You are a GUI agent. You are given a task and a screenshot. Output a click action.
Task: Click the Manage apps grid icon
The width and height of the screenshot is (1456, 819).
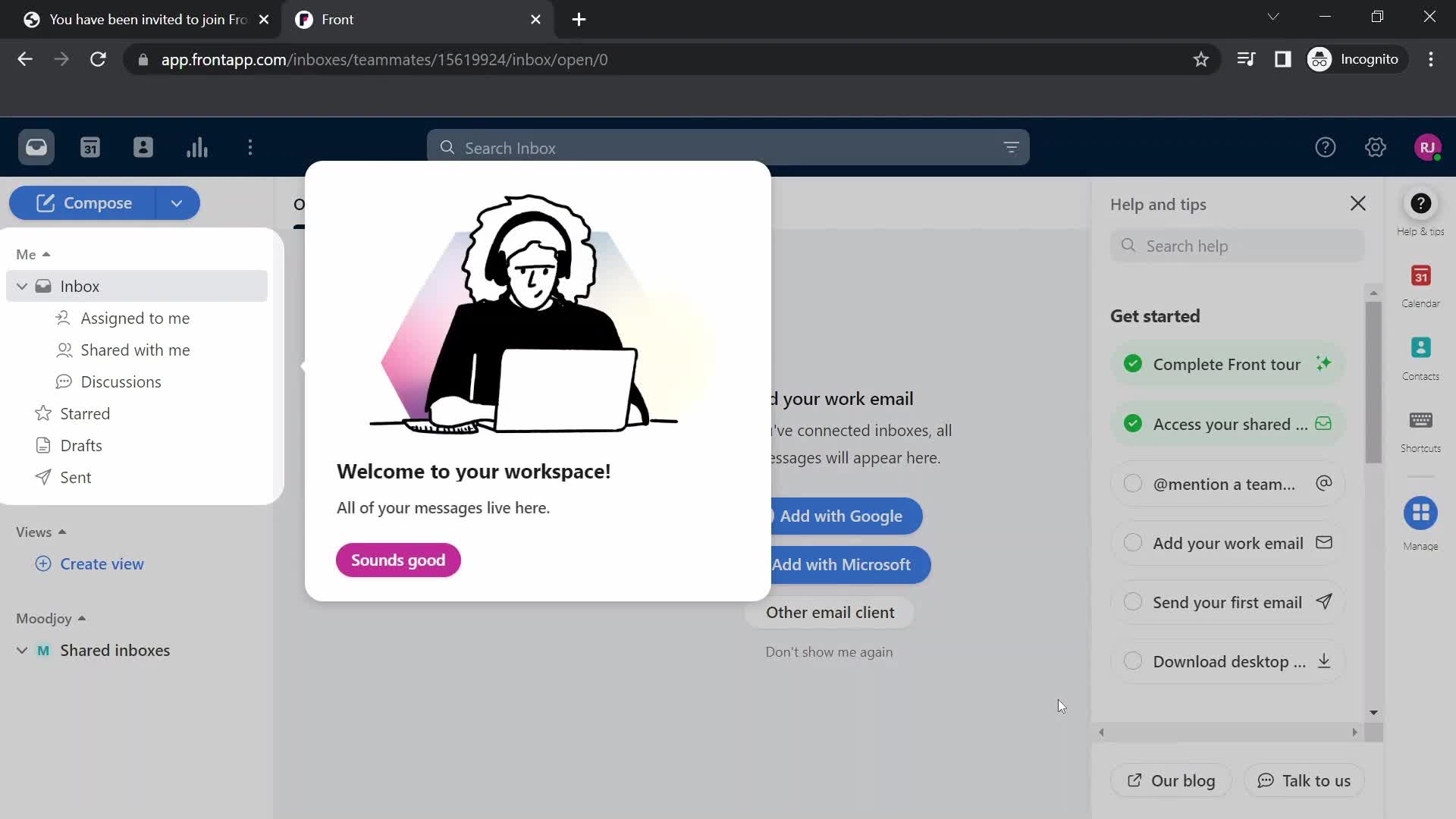pyautogui.click(x=1421, y=513)
